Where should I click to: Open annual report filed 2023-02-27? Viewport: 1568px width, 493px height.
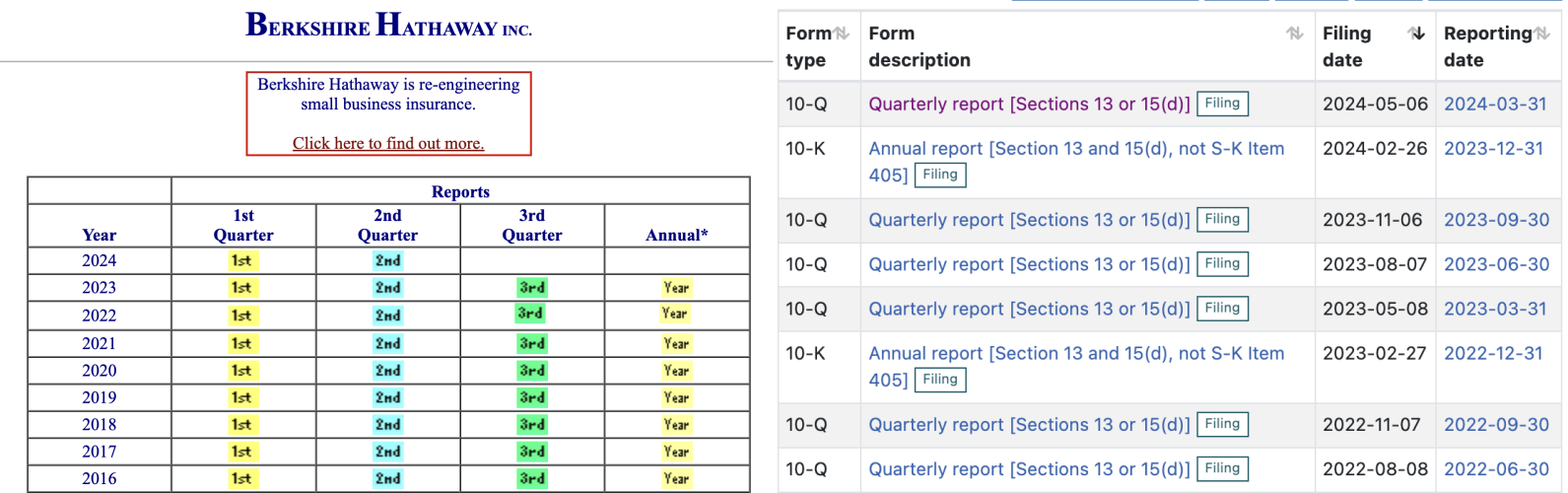pyautogui.click(x=1076, y=367)
